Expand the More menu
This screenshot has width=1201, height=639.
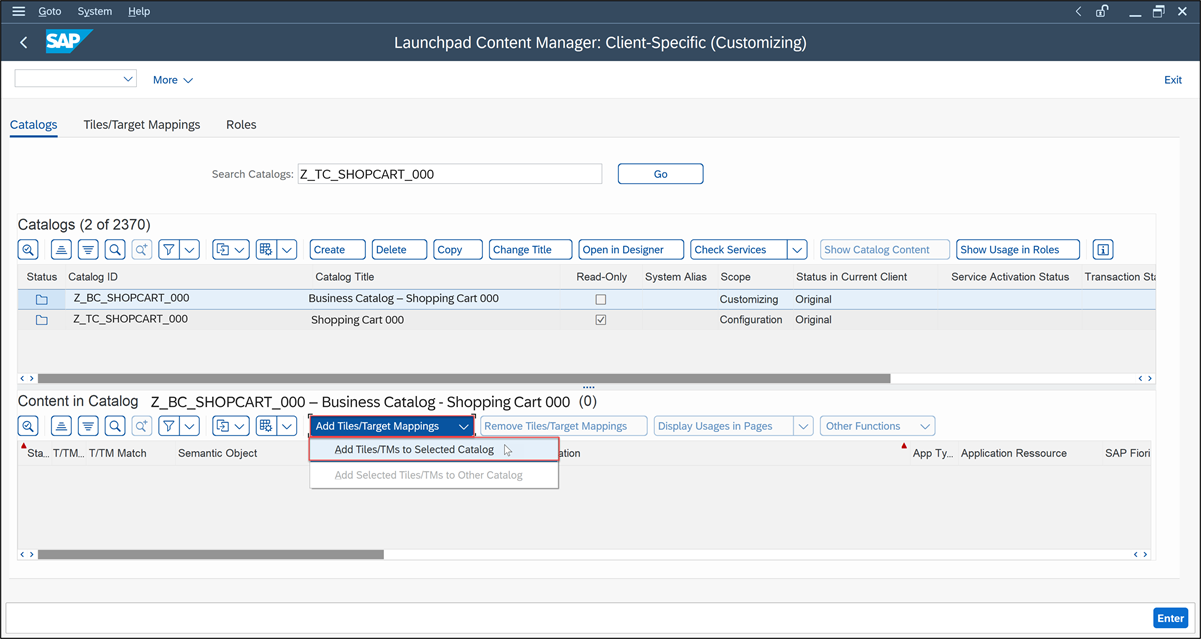pos(173,80)
